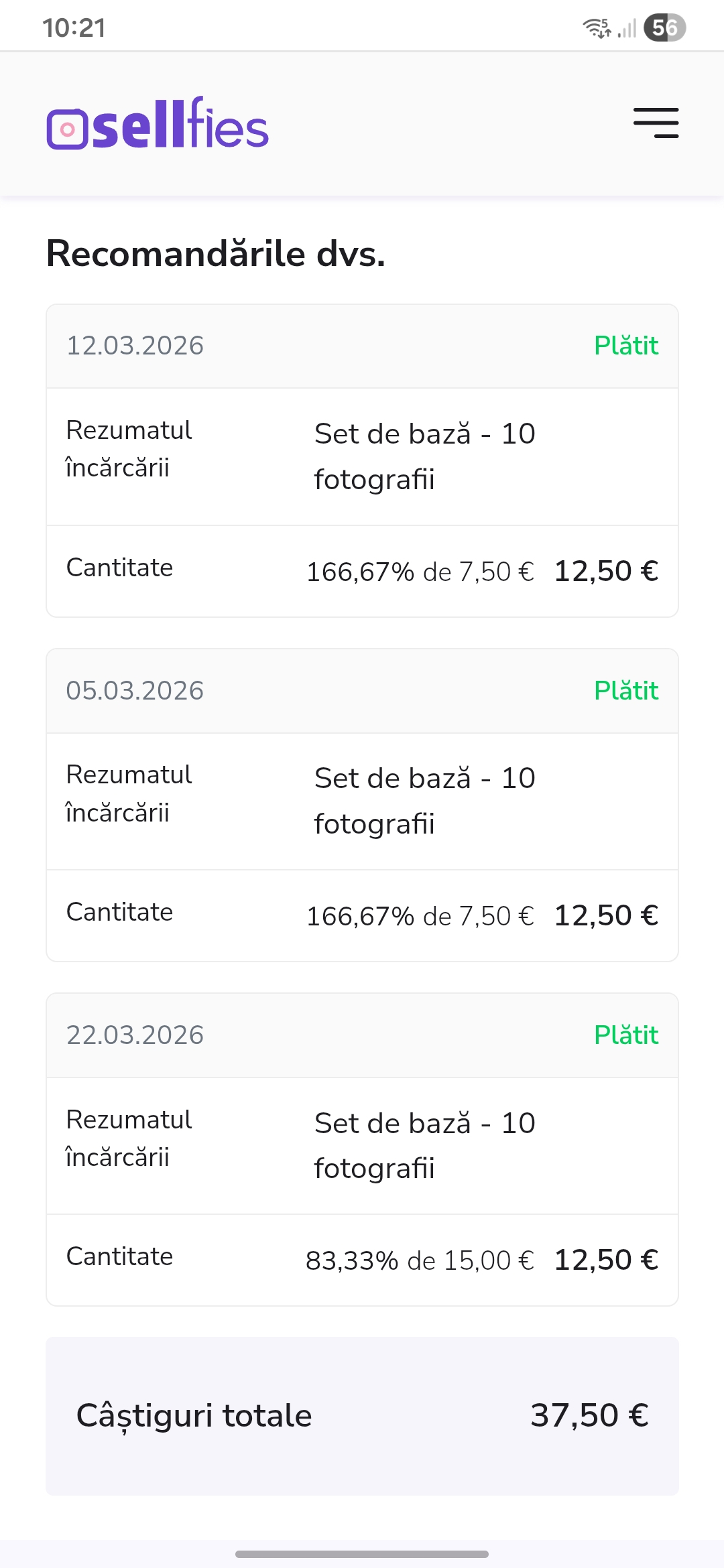724x1568 pixels.
Task: Tap the Recomandările dvs. heading
Action: pyautogui.click(x=216, y=254)
